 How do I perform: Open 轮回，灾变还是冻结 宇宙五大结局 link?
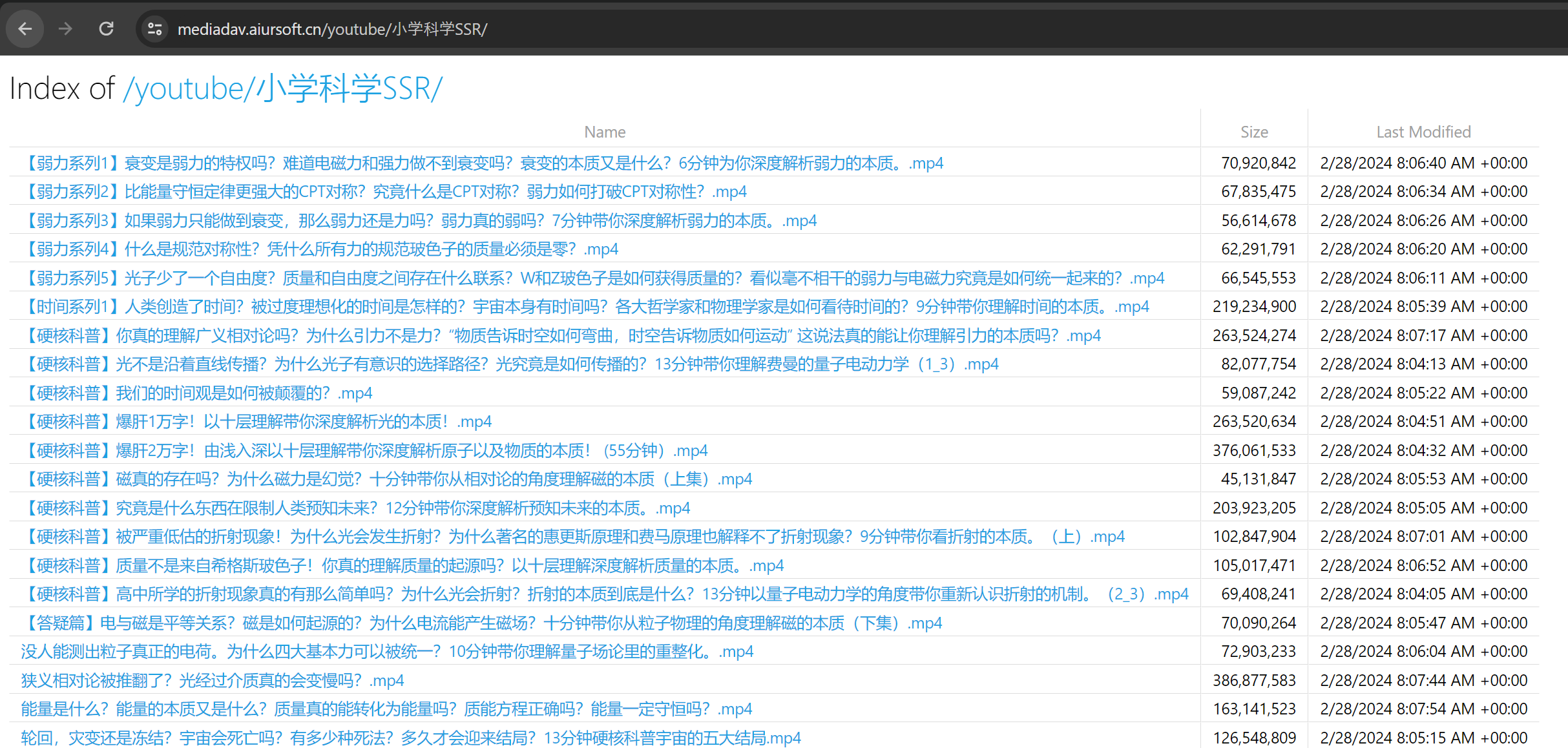click(410, 738)
